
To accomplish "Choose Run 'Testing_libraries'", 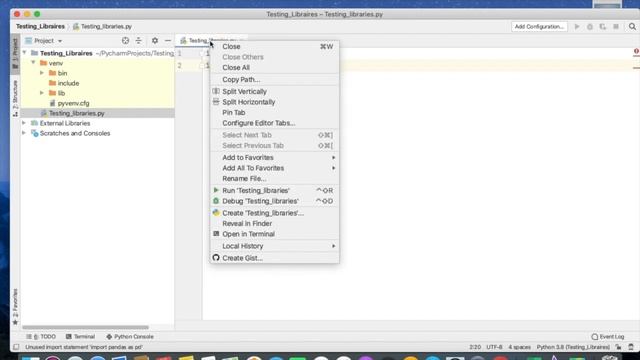I will [275, 191].
